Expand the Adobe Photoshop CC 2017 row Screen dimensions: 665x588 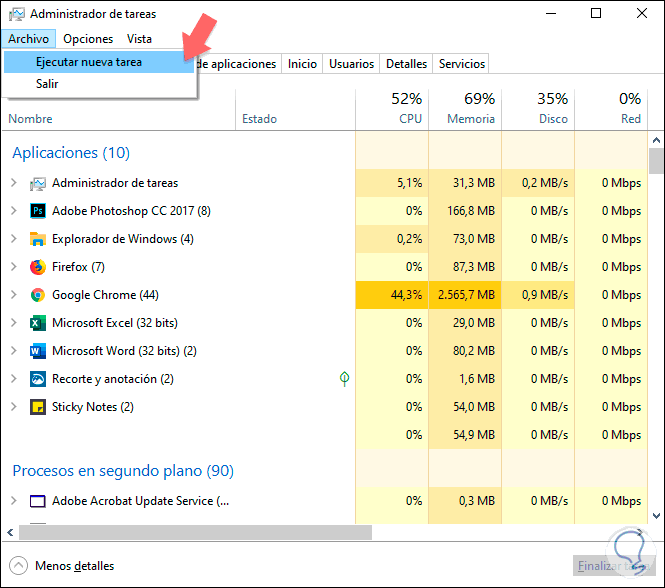click(14, 211)
